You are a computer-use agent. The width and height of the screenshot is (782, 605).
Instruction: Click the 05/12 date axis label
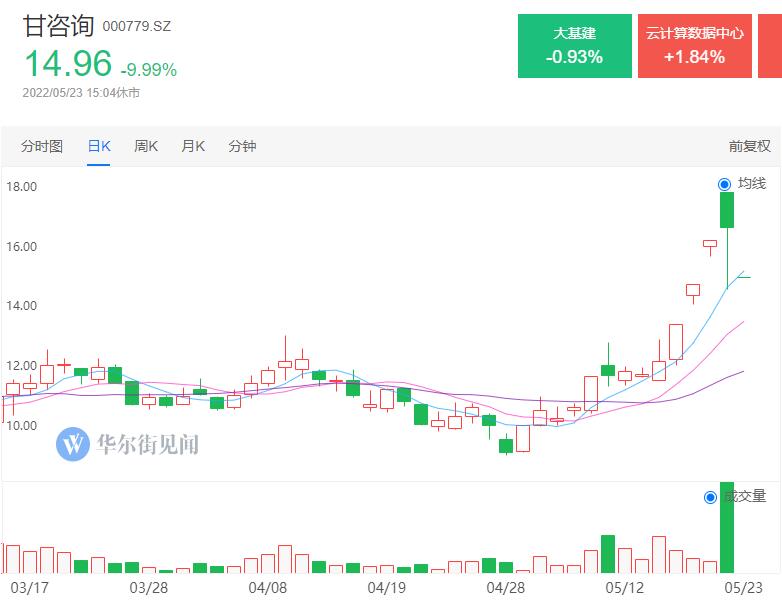coord(624,588)
